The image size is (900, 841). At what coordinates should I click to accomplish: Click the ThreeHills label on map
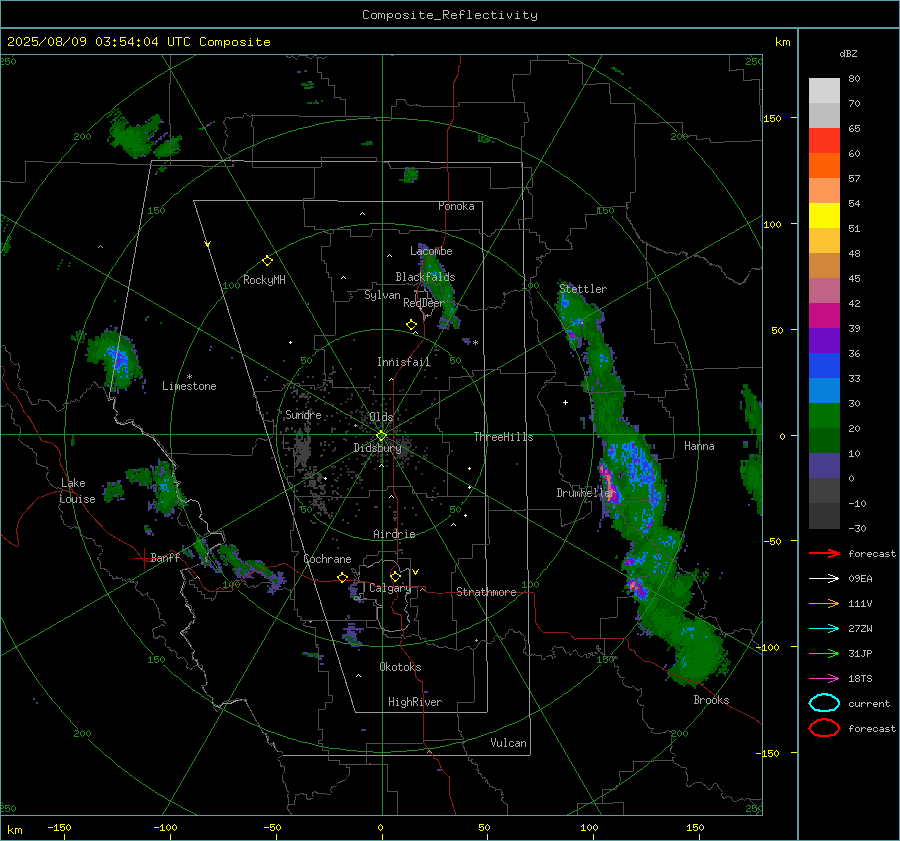coord(503,437)
